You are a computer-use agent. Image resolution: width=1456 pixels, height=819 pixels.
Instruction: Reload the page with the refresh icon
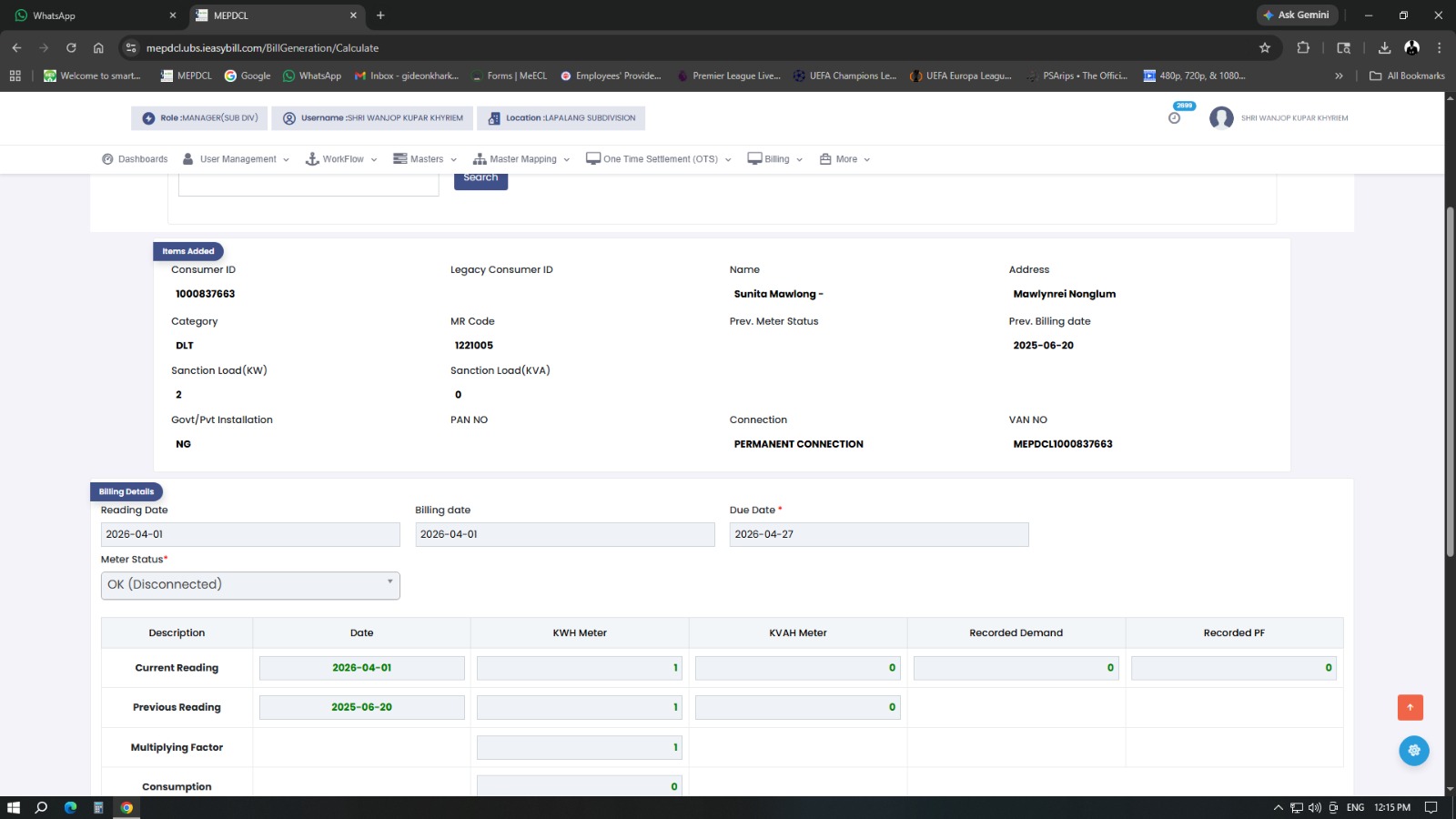(71, 48)
